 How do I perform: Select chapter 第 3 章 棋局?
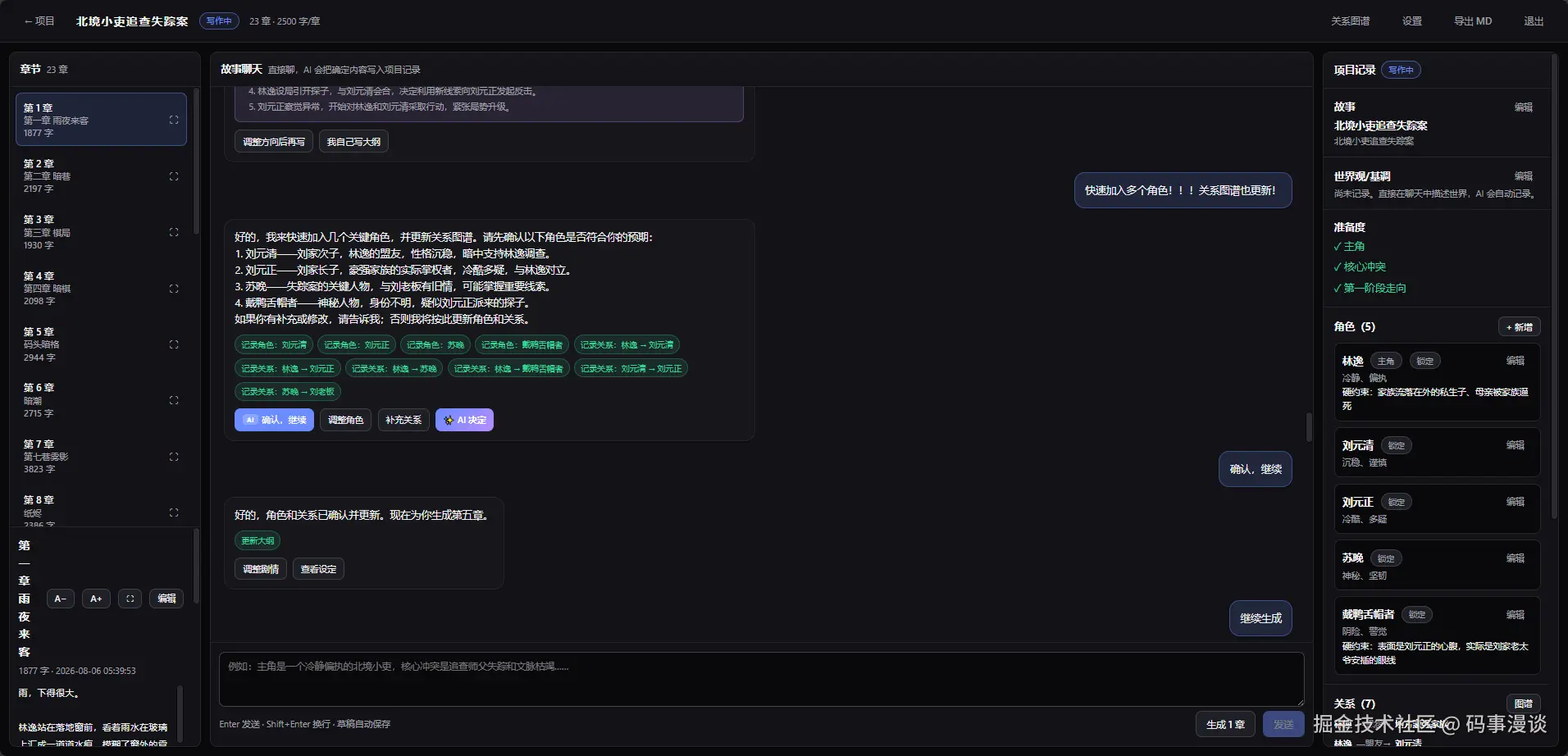coord(101,232)
